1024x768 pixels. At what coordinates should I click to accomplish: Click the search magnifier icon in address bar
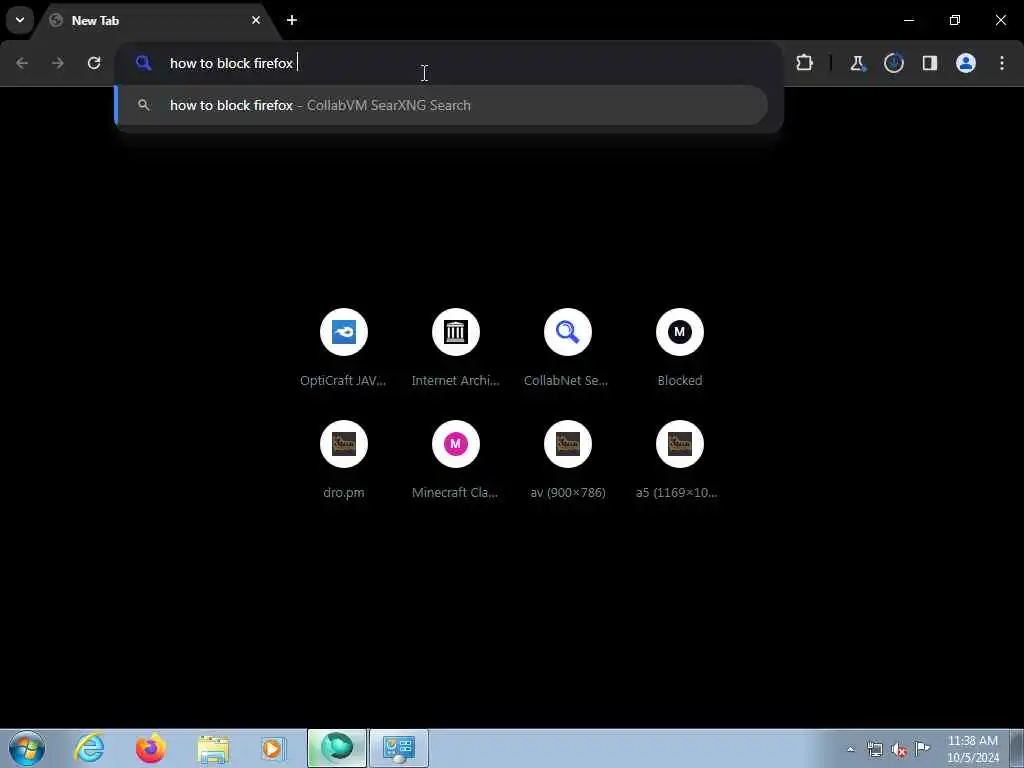point(144,63)
